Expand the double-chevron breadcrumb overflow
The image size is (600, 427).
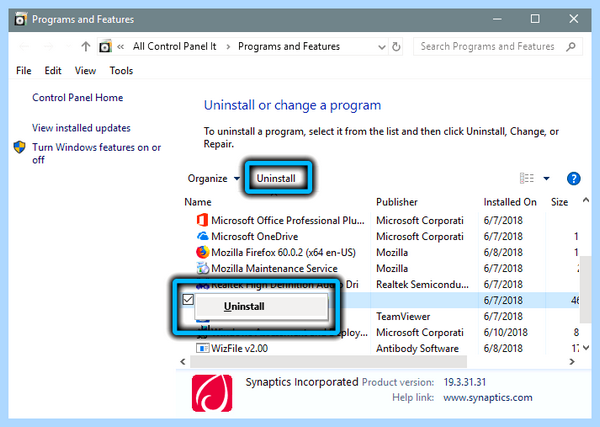[x=121, y=47]
